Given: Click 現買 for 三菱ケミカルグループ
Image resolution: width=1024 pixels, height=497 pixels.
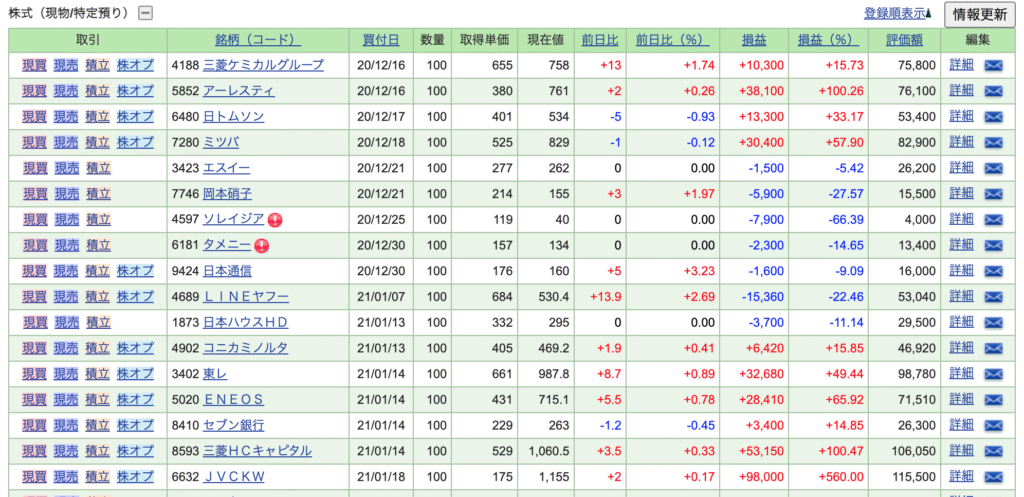Looking at the screenshot, I should point(34,65).
